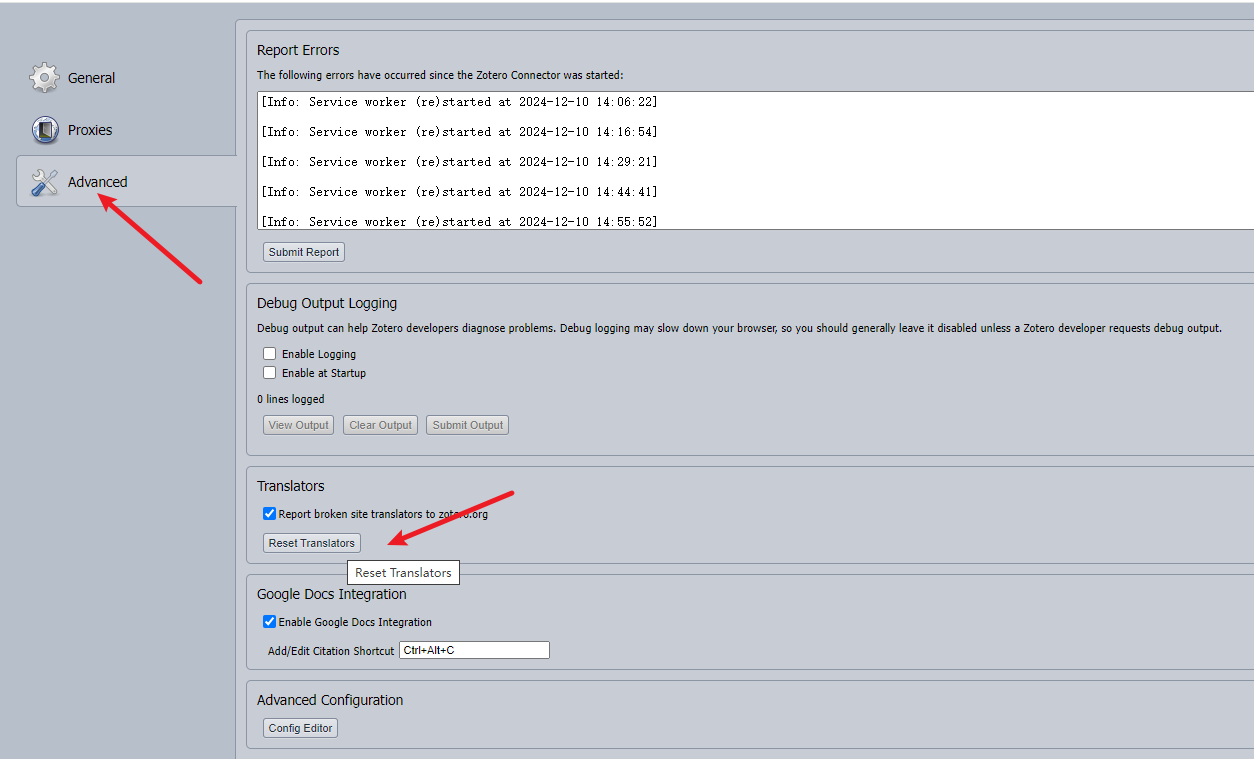Screen dimensions: 1254x759
Task: Select the Advanced tab label
Action: [x=97, y=182]
